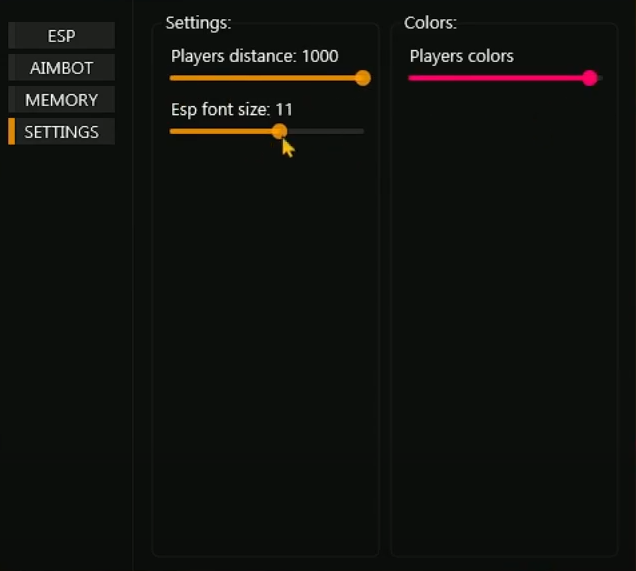Click the Players distance slider handle

pyautogui.click(x=363, y=78)
